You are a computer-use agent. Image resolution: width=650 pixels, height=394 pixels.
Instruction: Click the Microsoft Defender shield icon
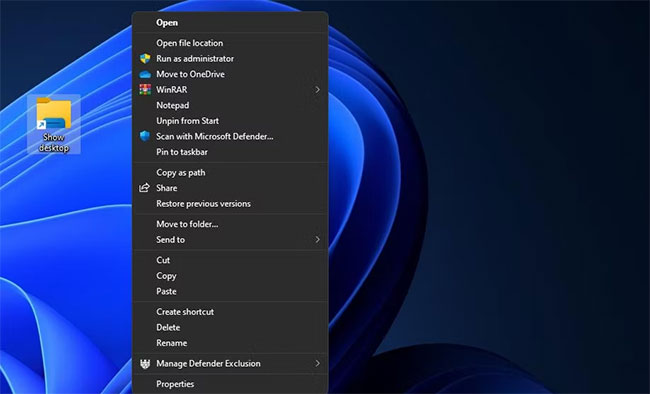pos(145,136)
